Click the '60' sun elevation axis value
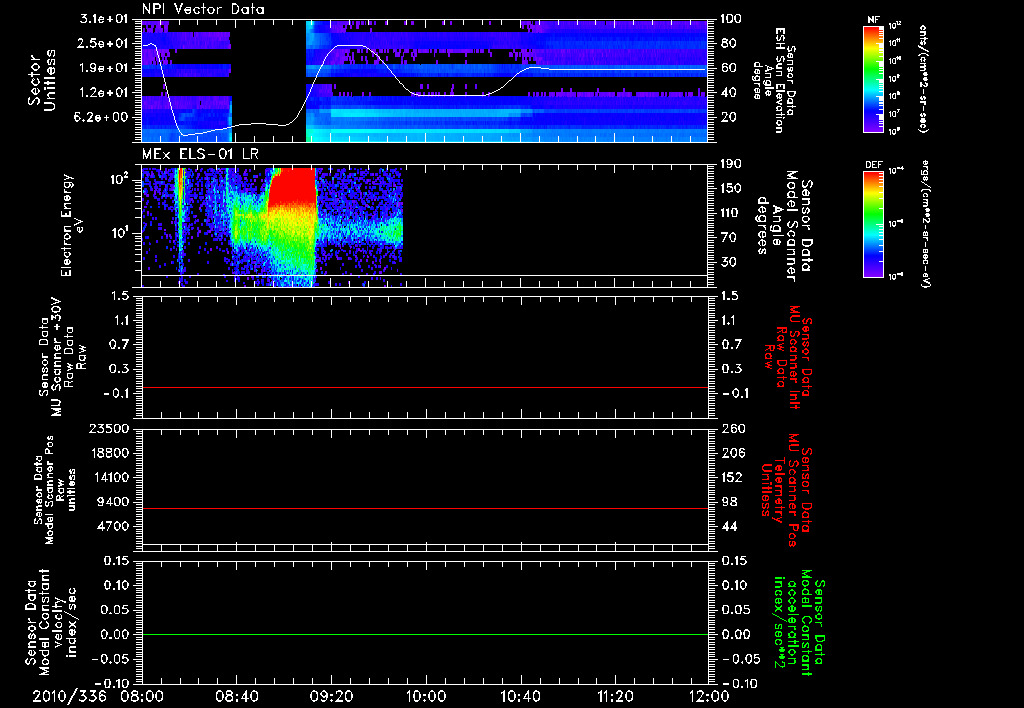This screenshot has width=1024, height=708. pos(728,68)
